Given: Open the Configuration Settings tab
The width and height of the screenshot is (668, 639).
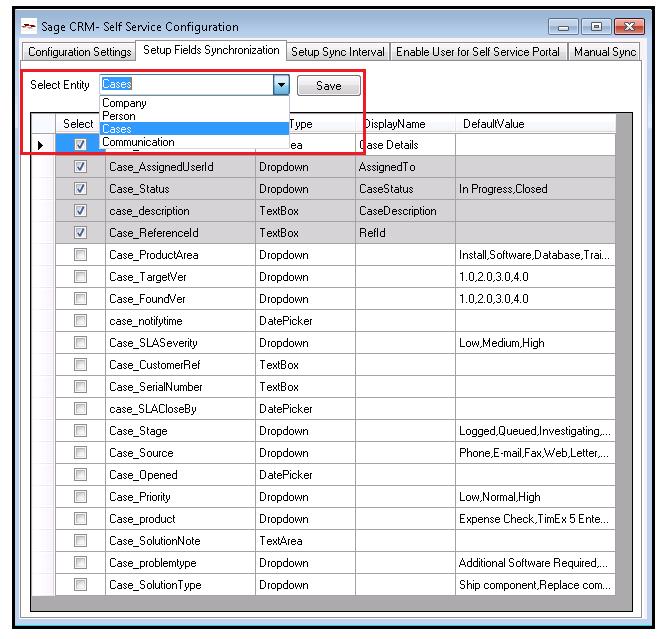Looking at the screenshot, I should (79, 52).
